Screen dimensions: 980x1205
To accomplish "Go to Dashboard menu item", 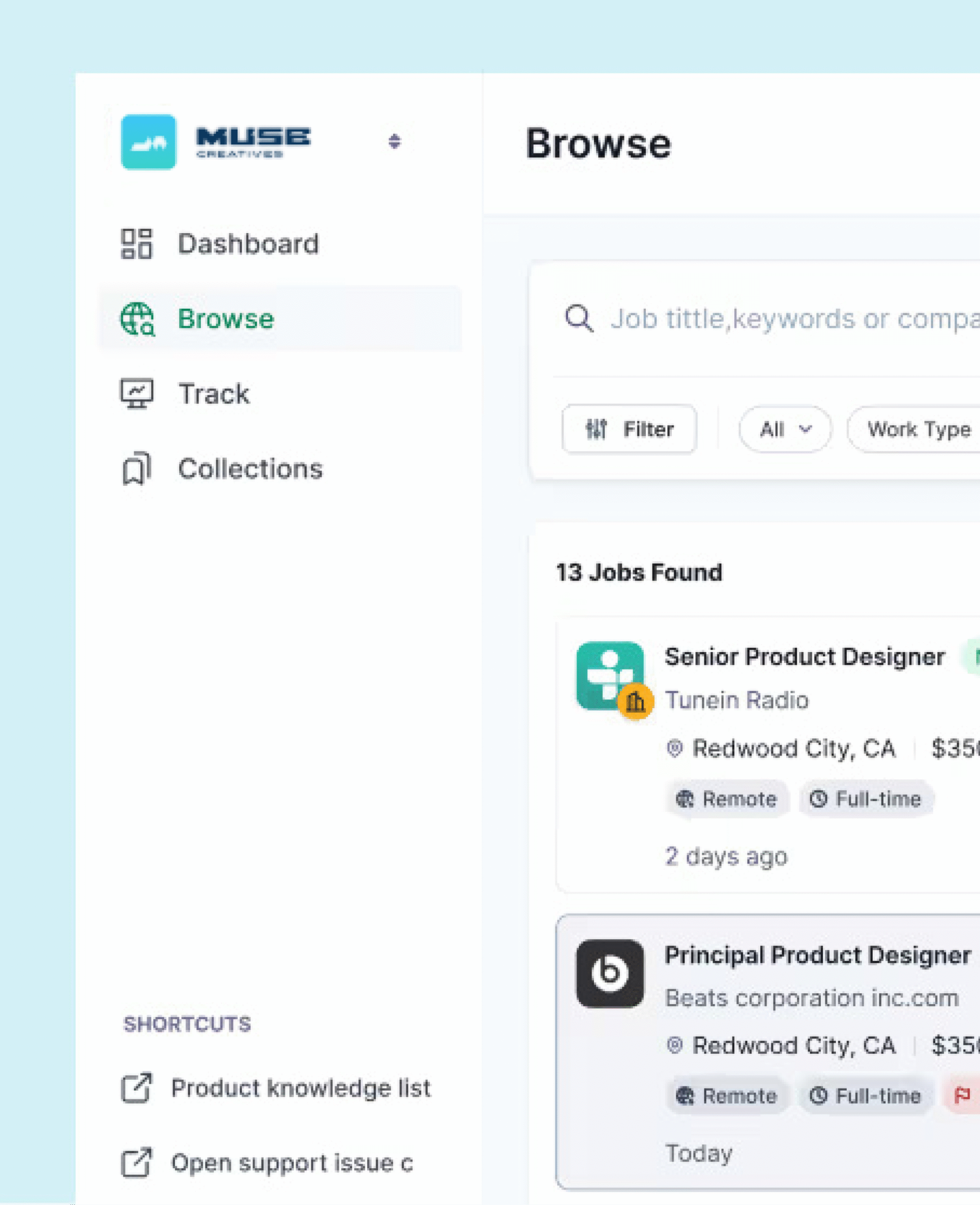I will [x=248, y=244].
